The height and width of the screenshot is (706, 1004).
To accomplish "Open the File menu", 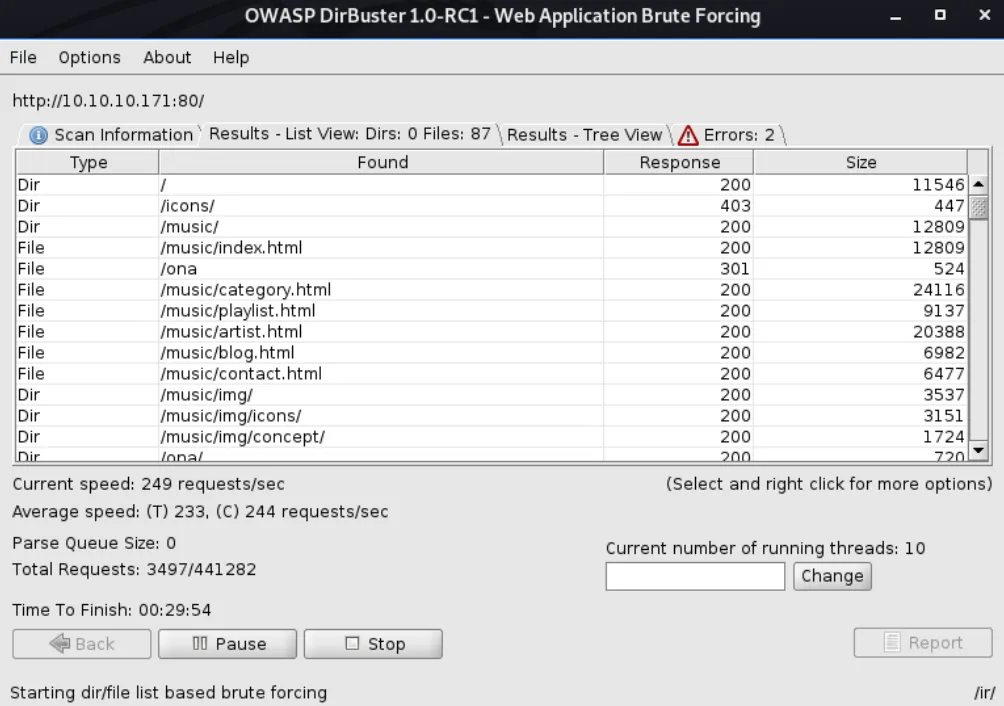I will pos(23,58).
